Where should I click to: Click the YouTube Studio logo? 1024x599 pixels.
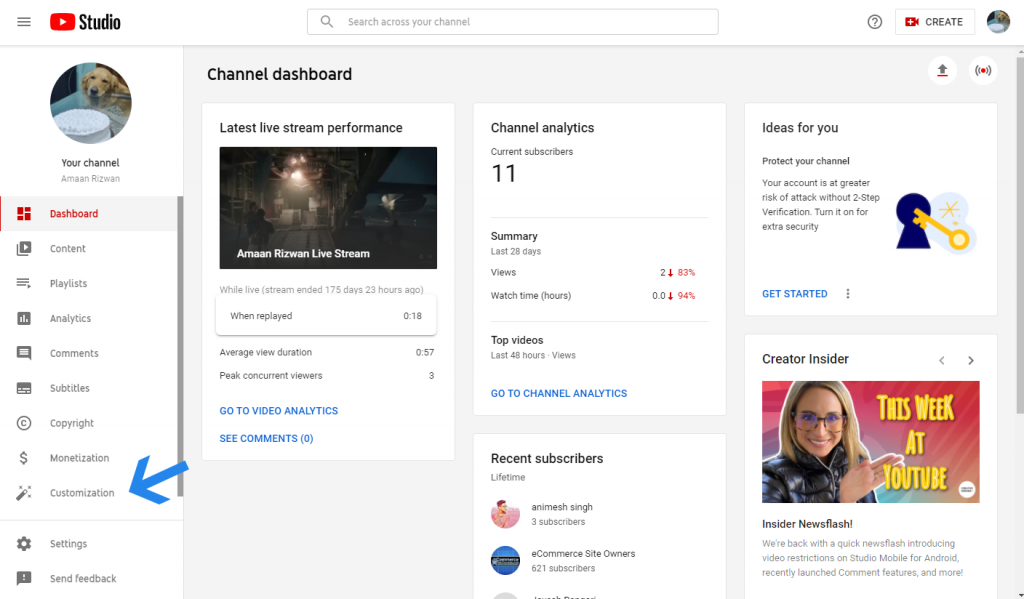tap(85, 22)
